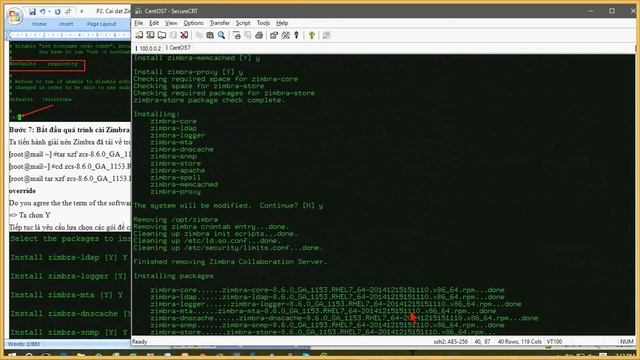Image resolution: width=640 pixels, height=360 pixels.
Task: Open the Options menu in SecureCRT
Action: tap(193, 23)
